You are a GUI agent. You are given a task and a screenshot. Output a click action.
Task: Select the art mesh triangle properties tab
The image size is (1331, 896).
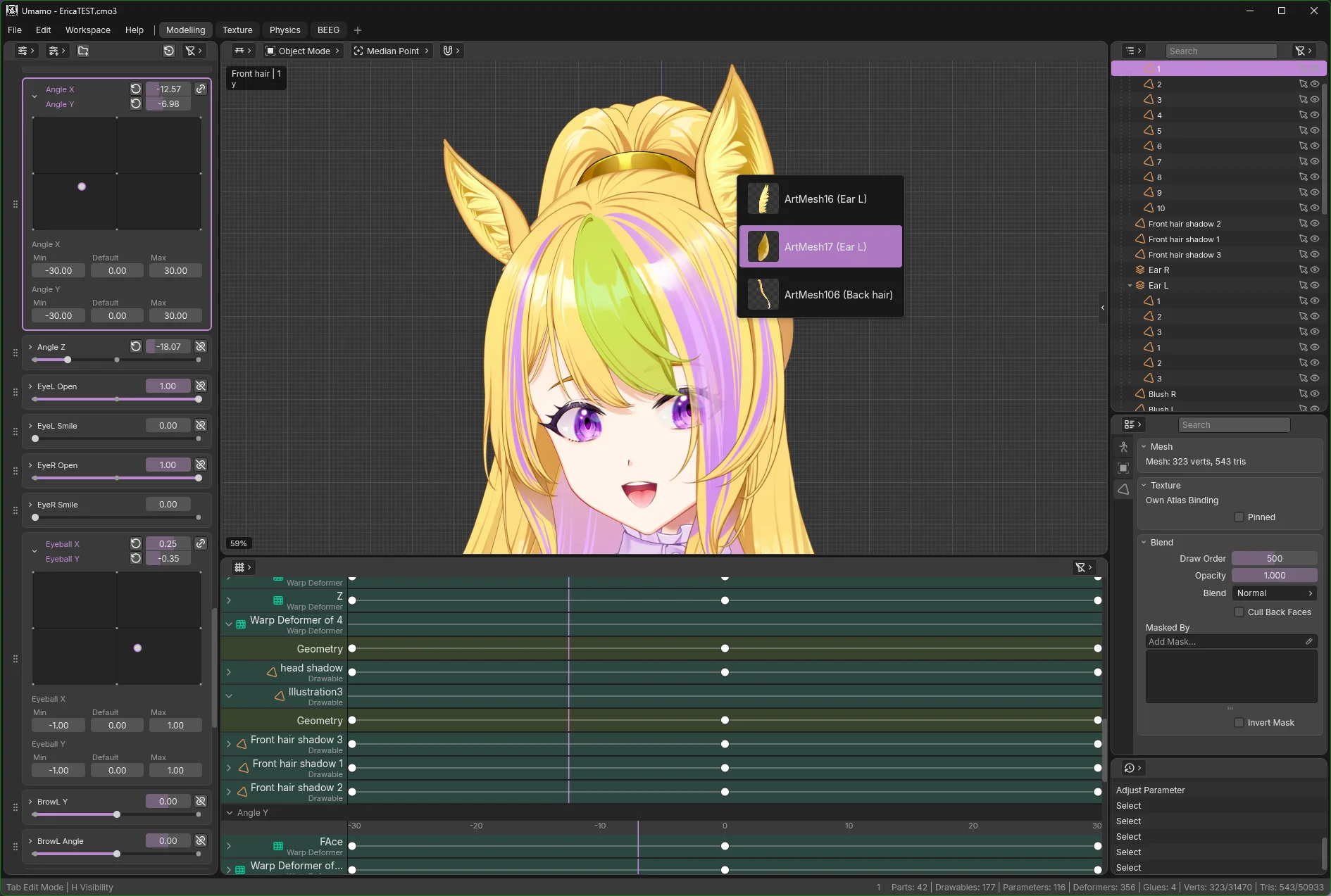(x=1123, y=489)
